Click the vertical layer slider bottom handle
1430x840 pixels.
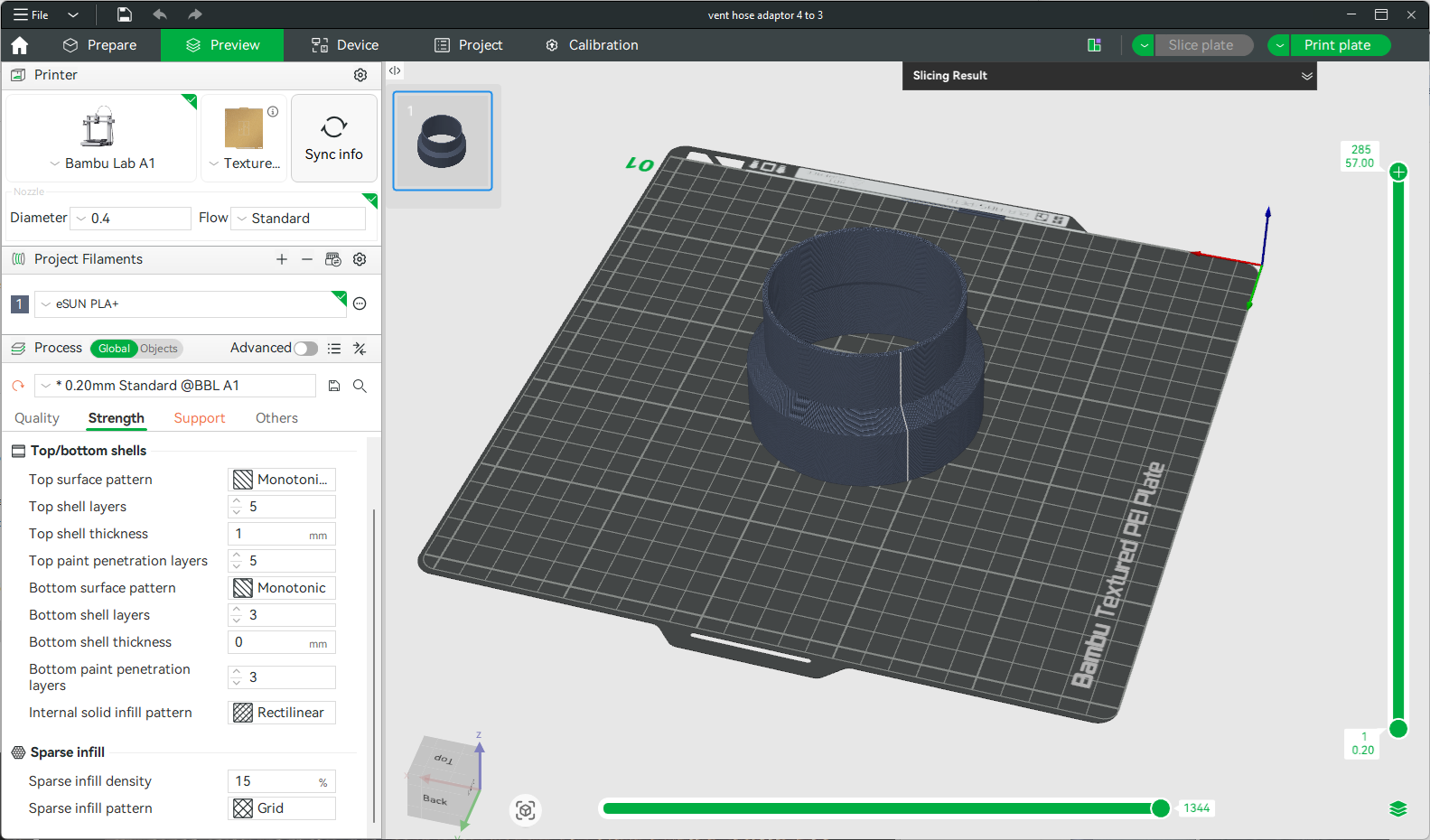point(1398,729)
